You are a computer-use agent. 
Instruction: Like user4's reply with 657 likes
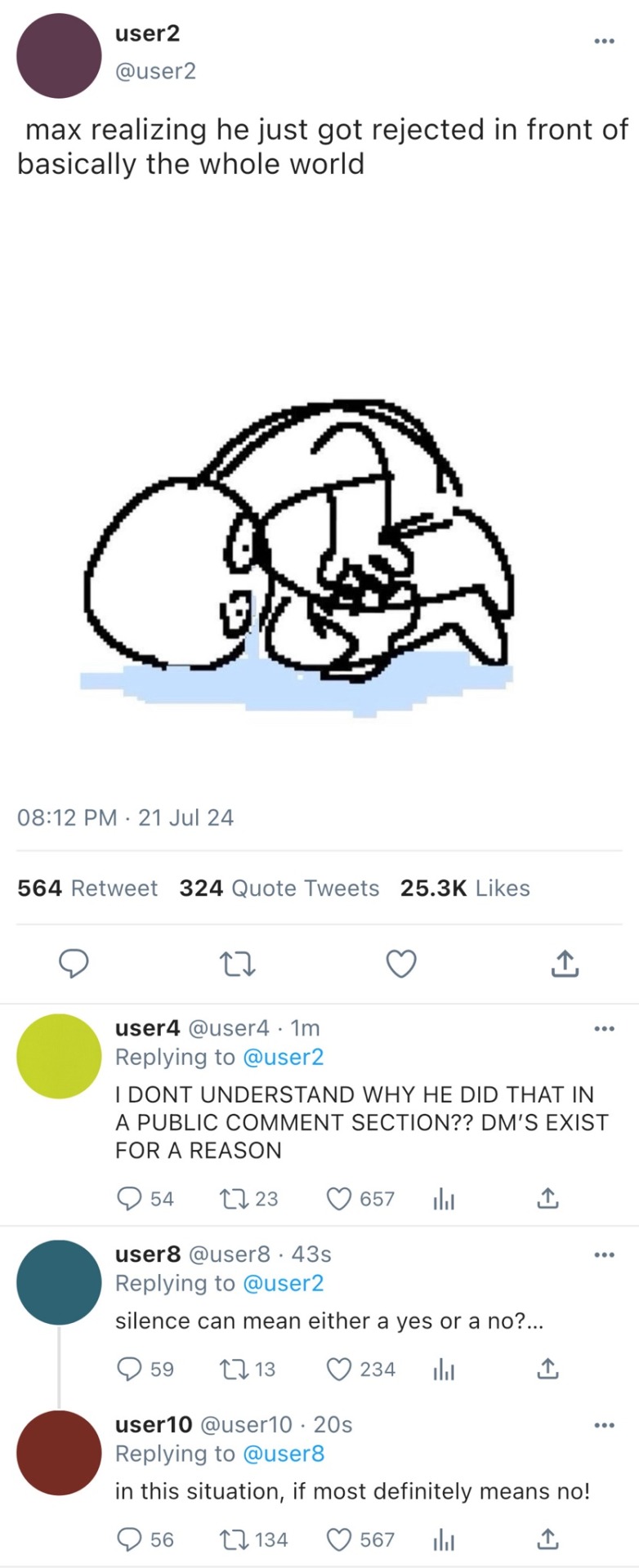pos(339,1199)
